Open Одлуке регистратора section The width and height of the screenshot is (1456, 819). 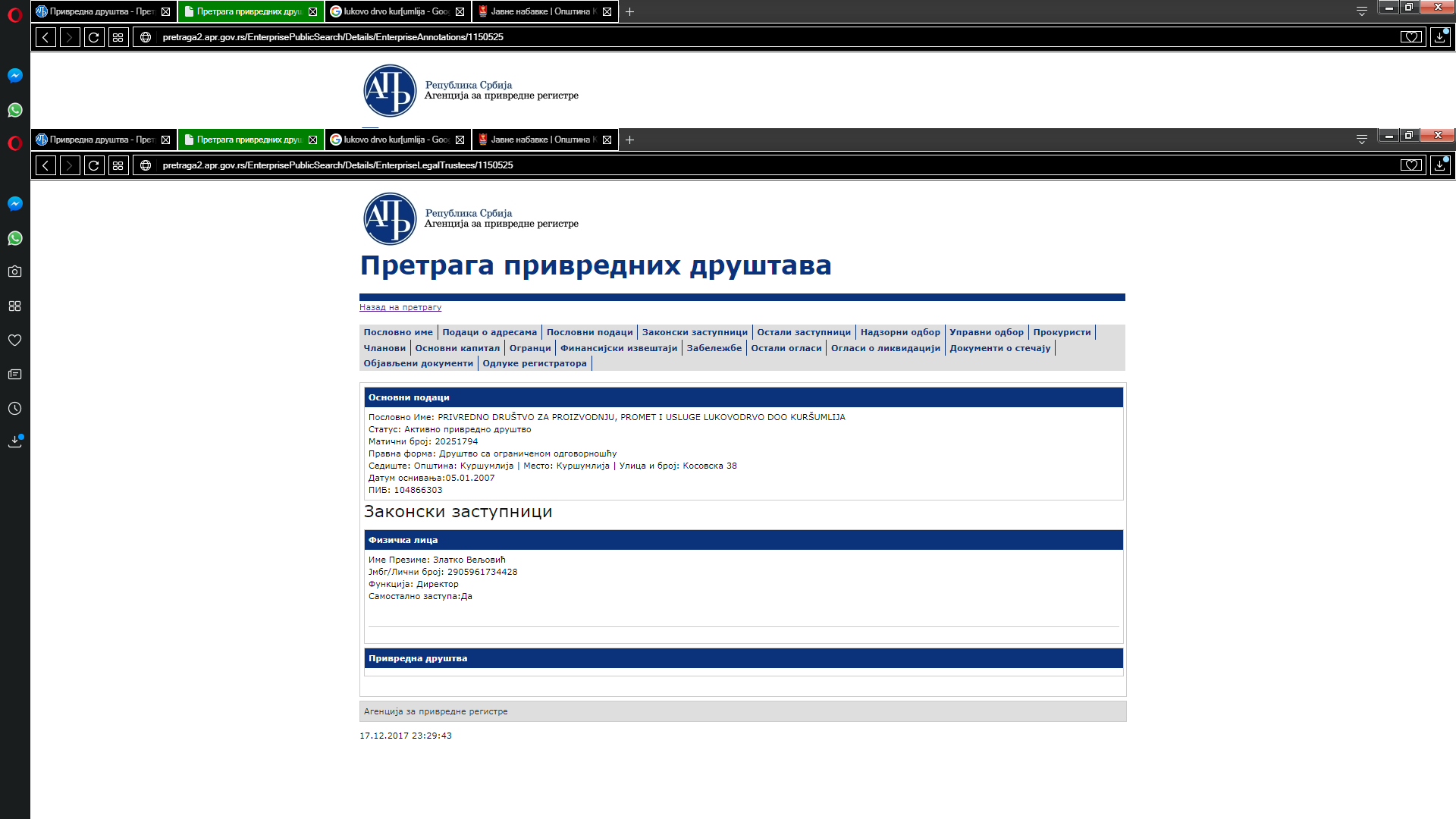click(x=535, y=363)
